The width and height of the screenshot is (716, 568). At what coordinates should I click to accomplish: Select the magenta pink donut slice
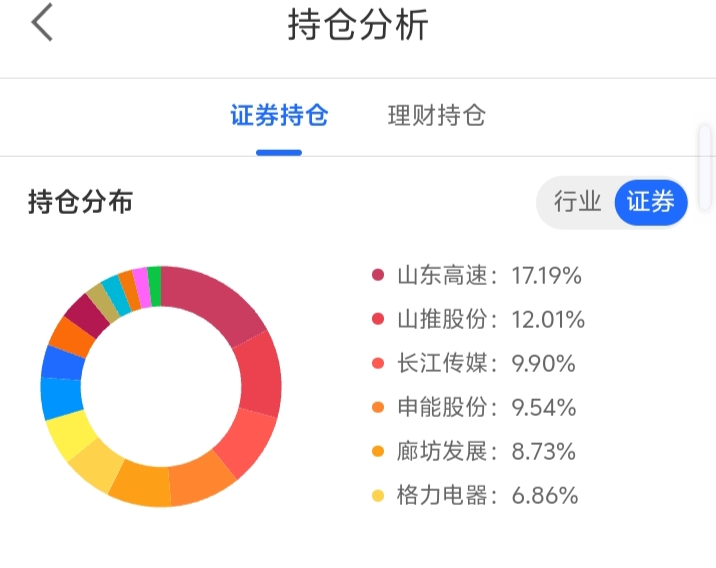point(142,288)
